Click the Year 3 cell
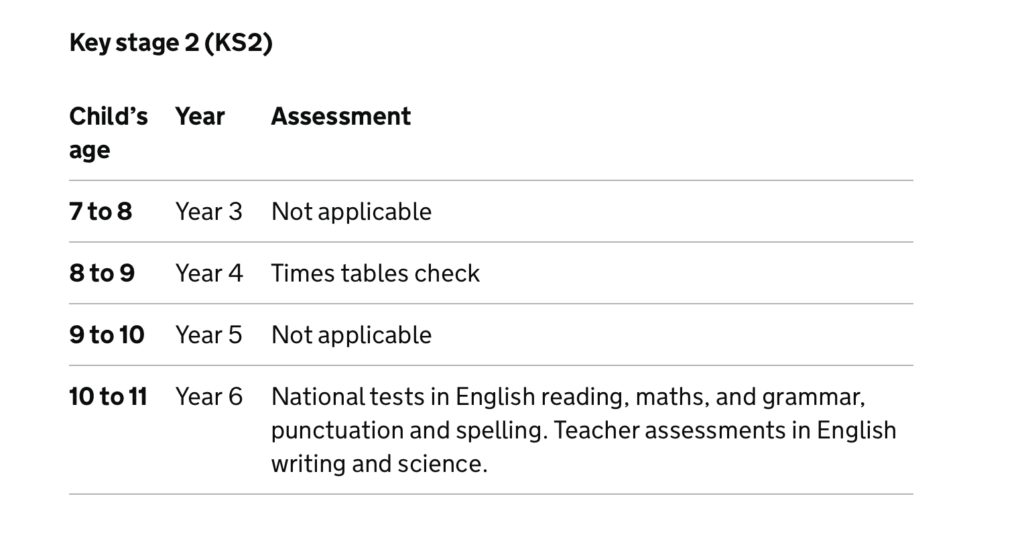 pos(208,212)
